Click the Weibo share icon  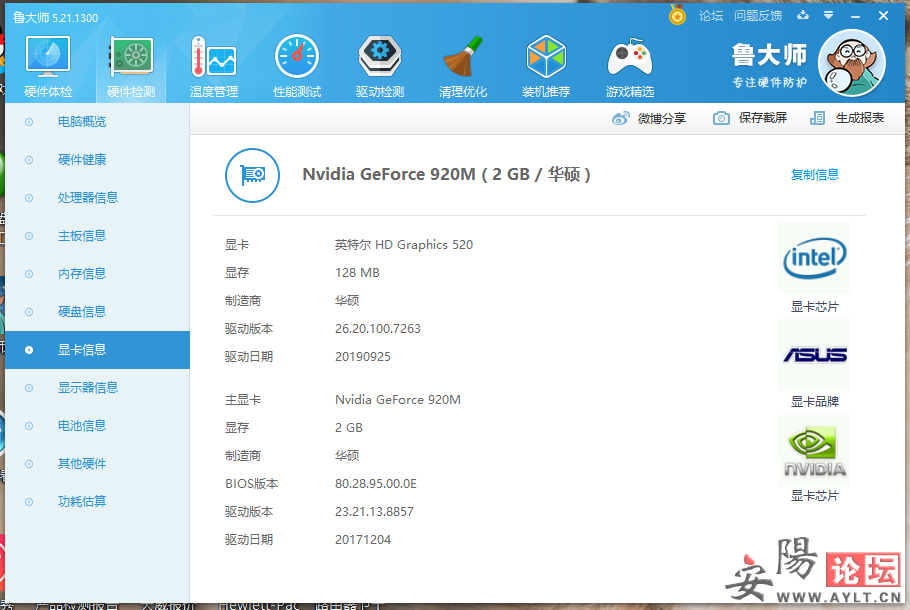pyautogui.click(x=620, y=118)
